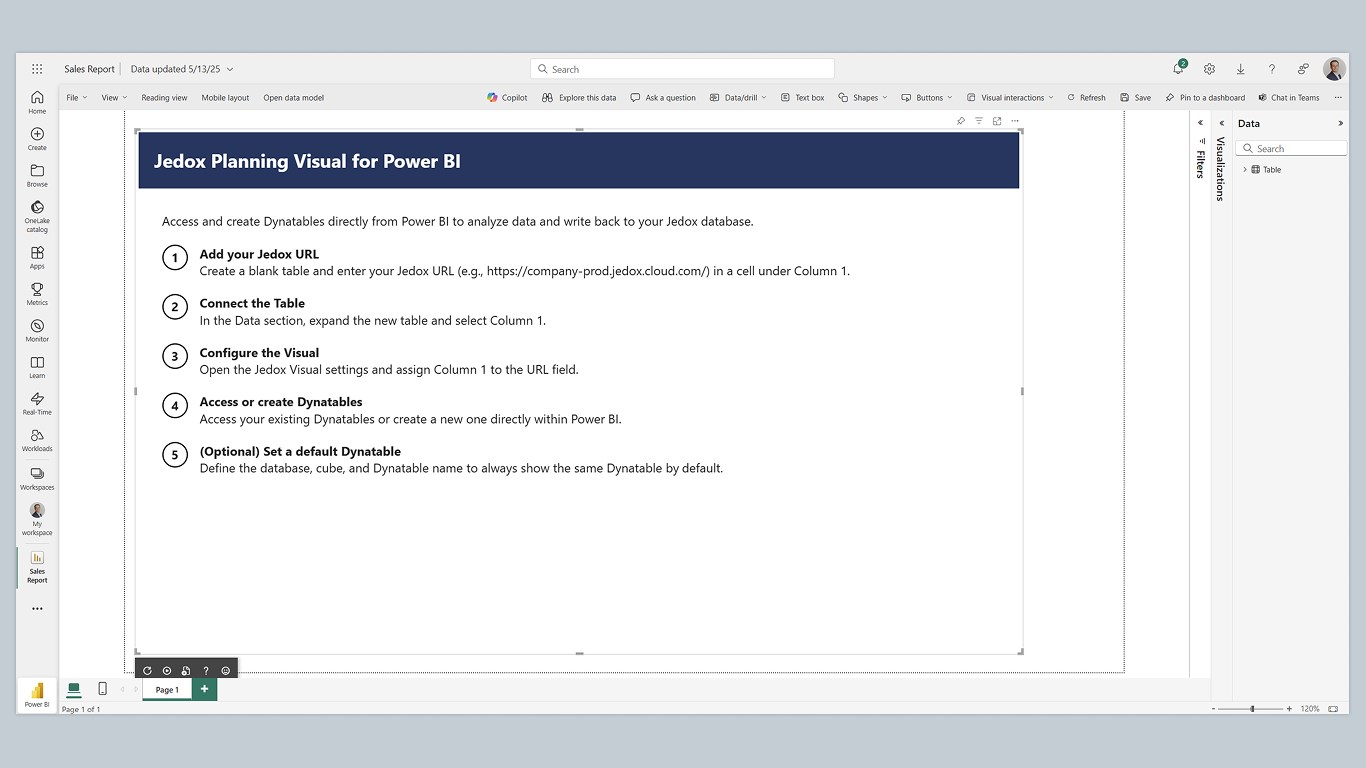Save the report
Screen dimensions: 1366x768
click(1135, 98)
